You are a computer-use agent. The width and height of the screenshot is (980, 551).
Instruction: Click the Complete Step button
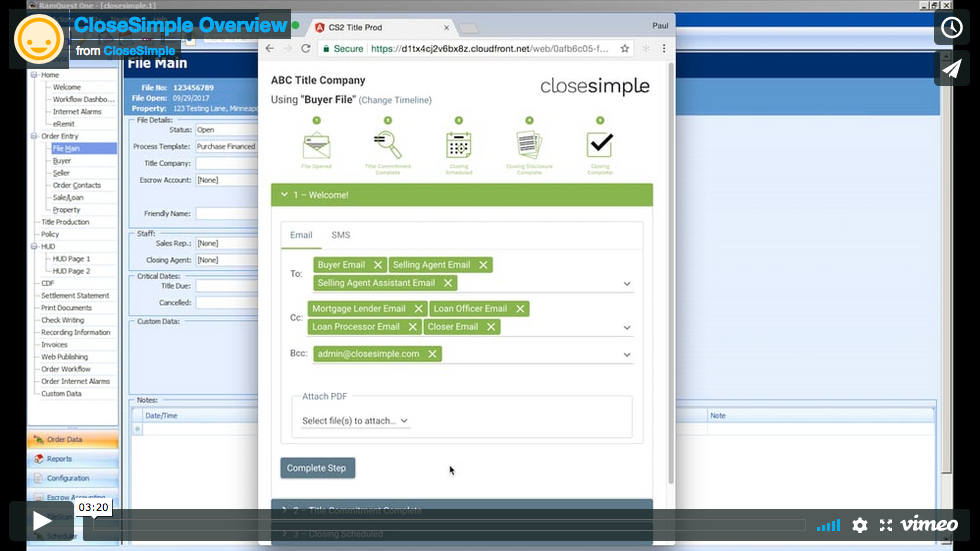coord(318,468)
